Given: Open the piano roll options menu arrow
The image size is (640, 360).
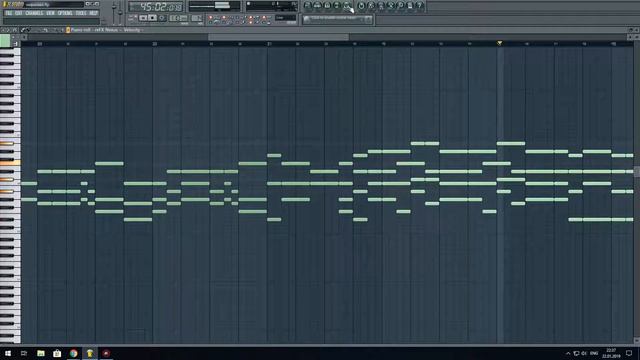Looking at the screenshot, I should tap(4, 30).
